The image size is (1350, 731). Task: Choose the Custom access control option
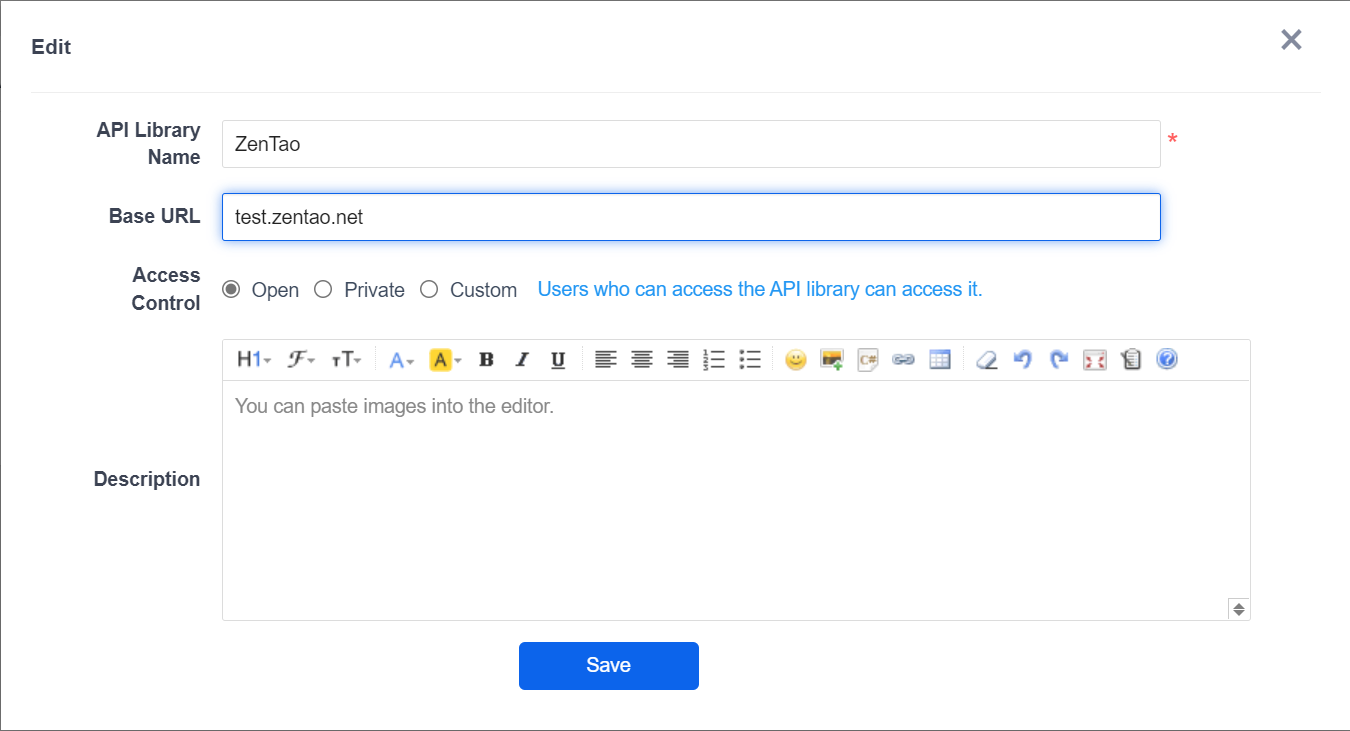point(429,290)
